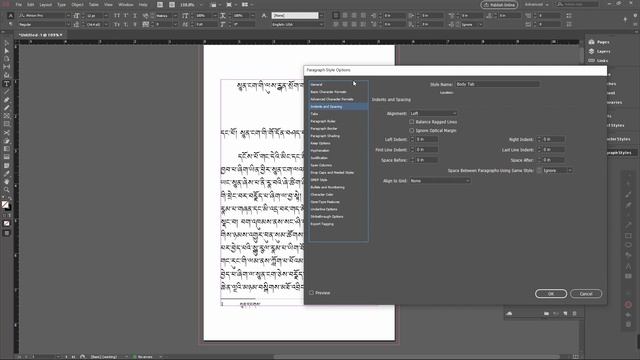
Task: Click OK in Paragraph Style Options
Action: (x=551, y=293)
